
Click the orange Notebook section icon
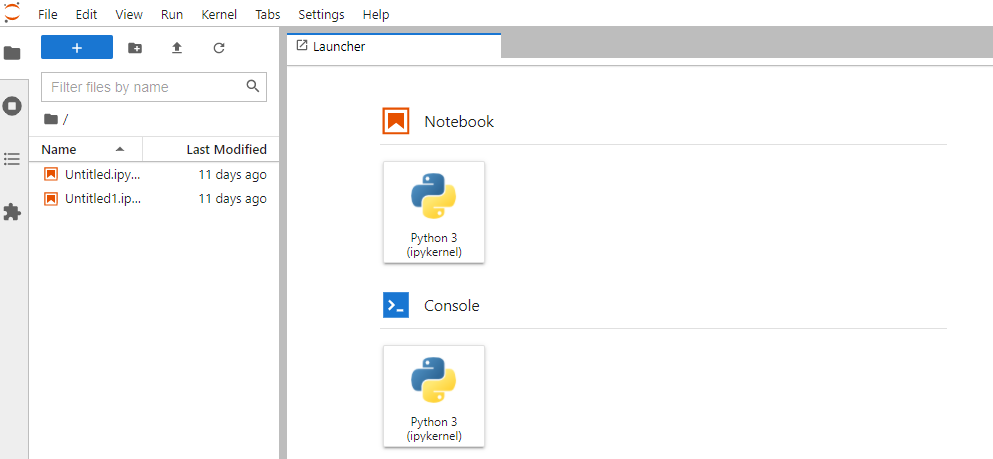(396, 121)
